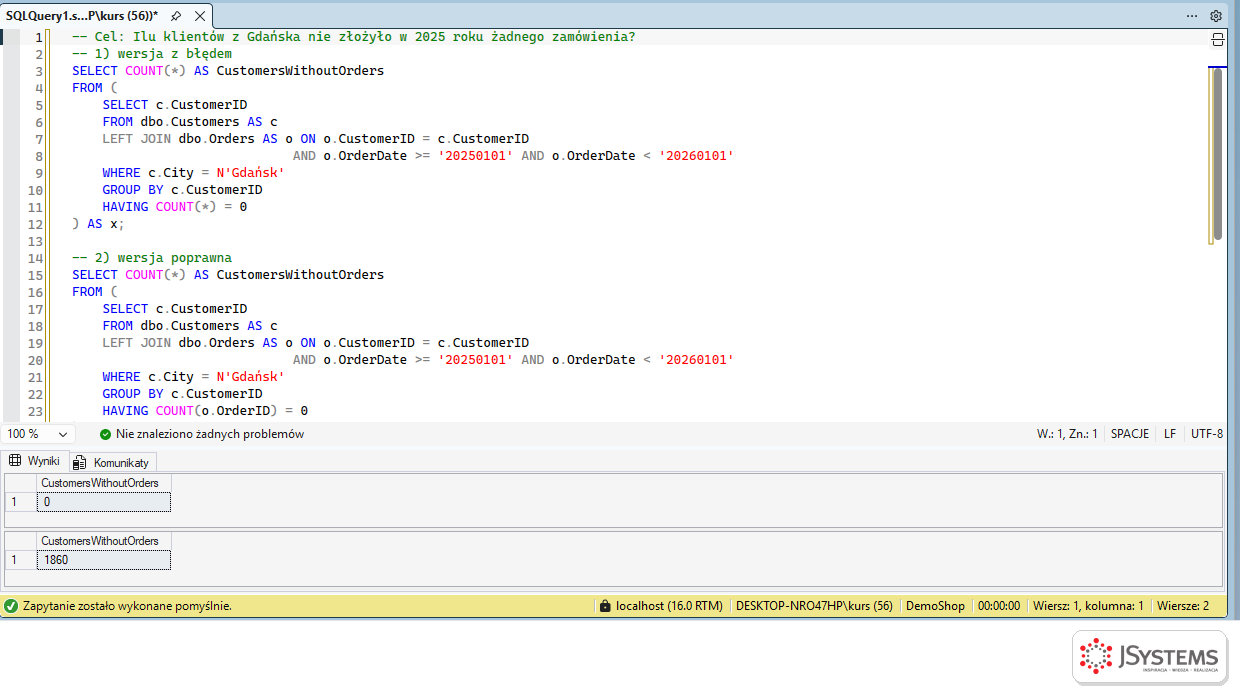Click the ') AS x;' code line
The width and height of the screenshot is (1240, 692).
tap(99, 224)
